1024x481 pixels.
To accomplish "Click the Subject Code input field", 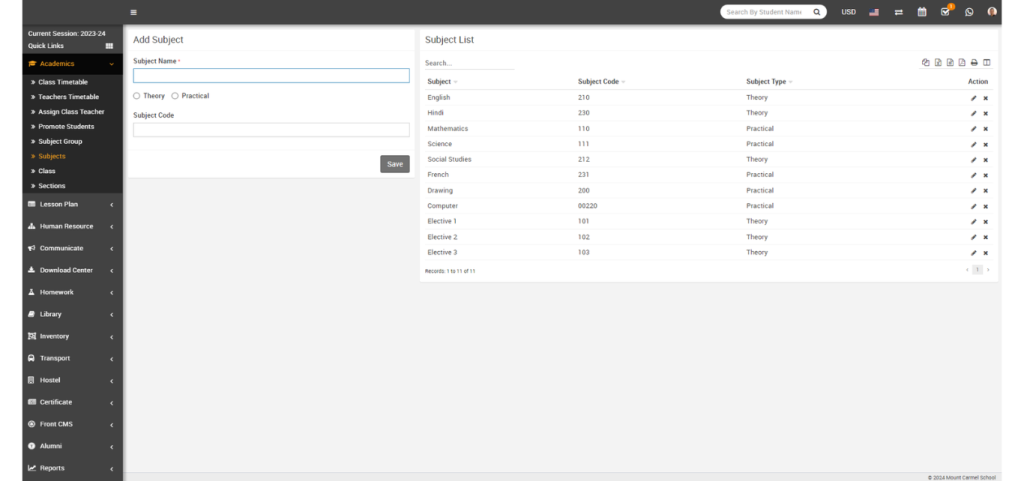I will (x=271, y=130).
